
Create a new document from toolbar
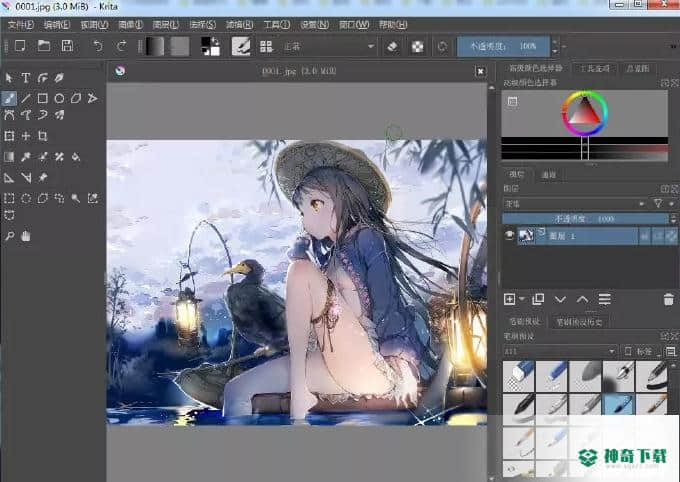20,46
